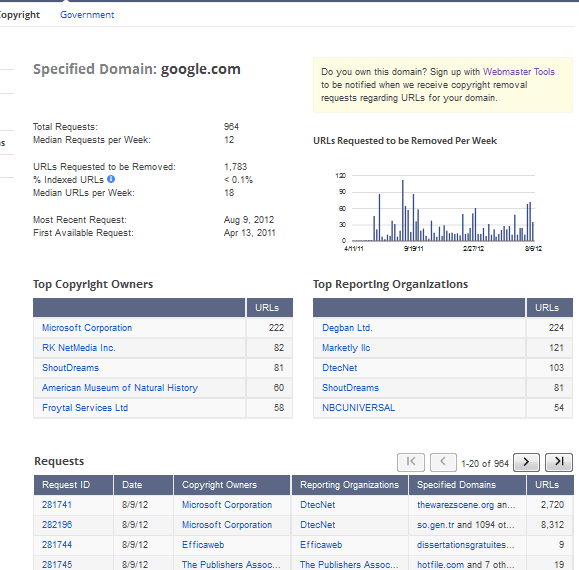This screenshot has height=570, width=579.
Task: Open Froytal Services Ltd link
Action: pos(85,408)
